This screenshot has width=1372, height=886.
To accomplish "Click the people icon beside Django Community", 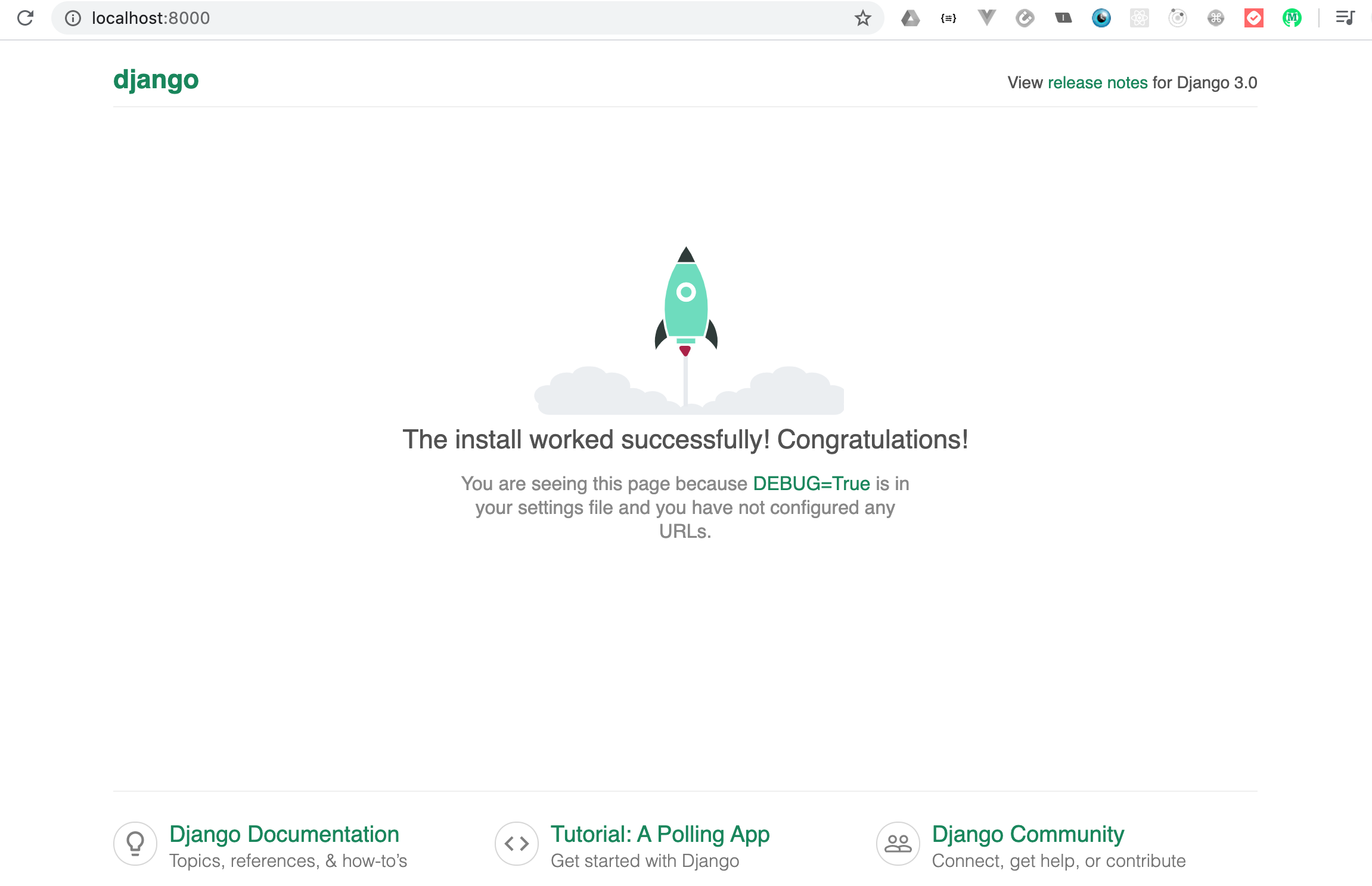I will click(x=897, y=843).
